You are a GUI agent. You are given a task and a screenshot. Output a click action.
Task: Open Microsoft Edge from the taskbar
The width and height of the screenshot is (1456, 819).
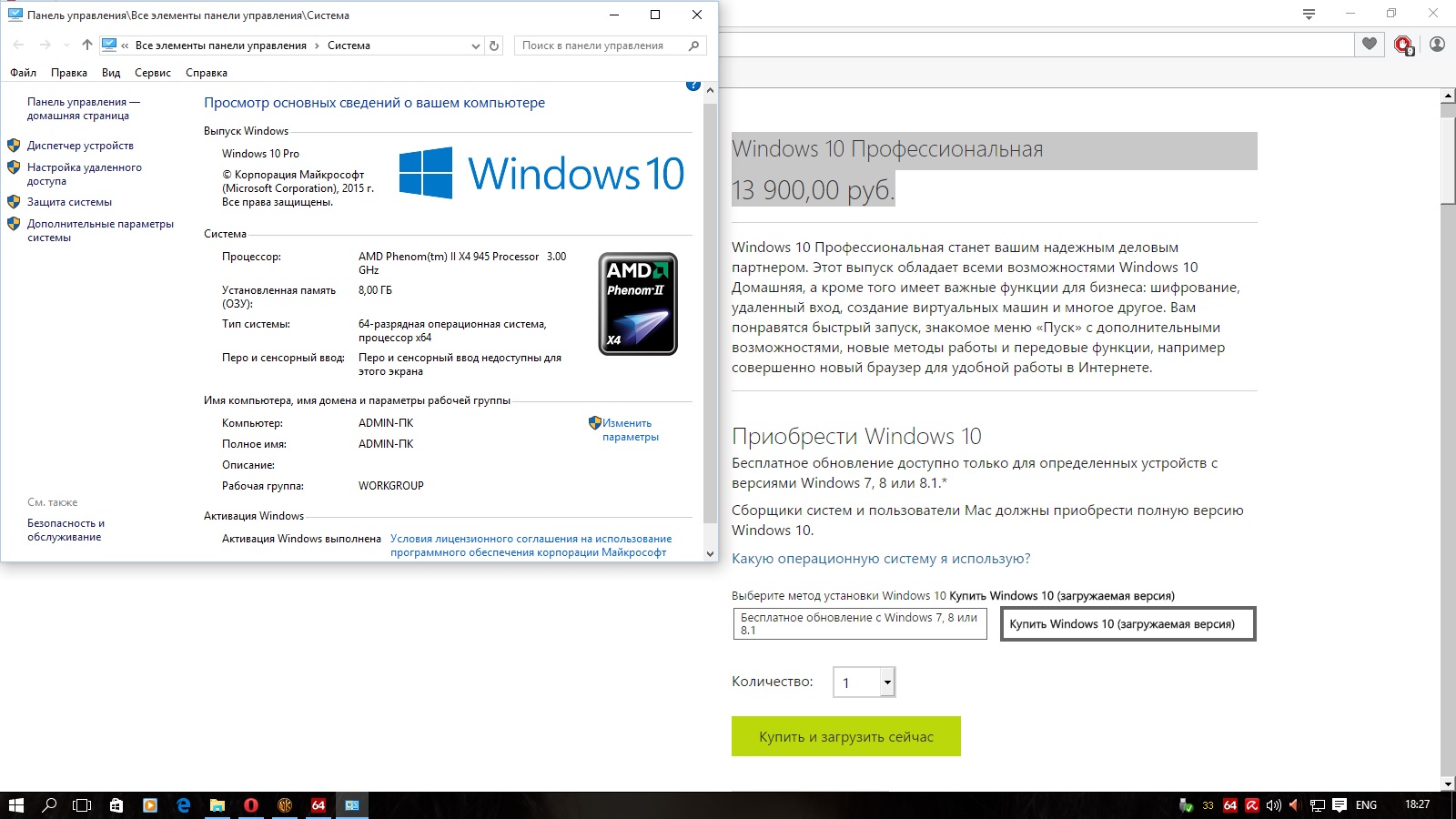[x=184, y=805]
